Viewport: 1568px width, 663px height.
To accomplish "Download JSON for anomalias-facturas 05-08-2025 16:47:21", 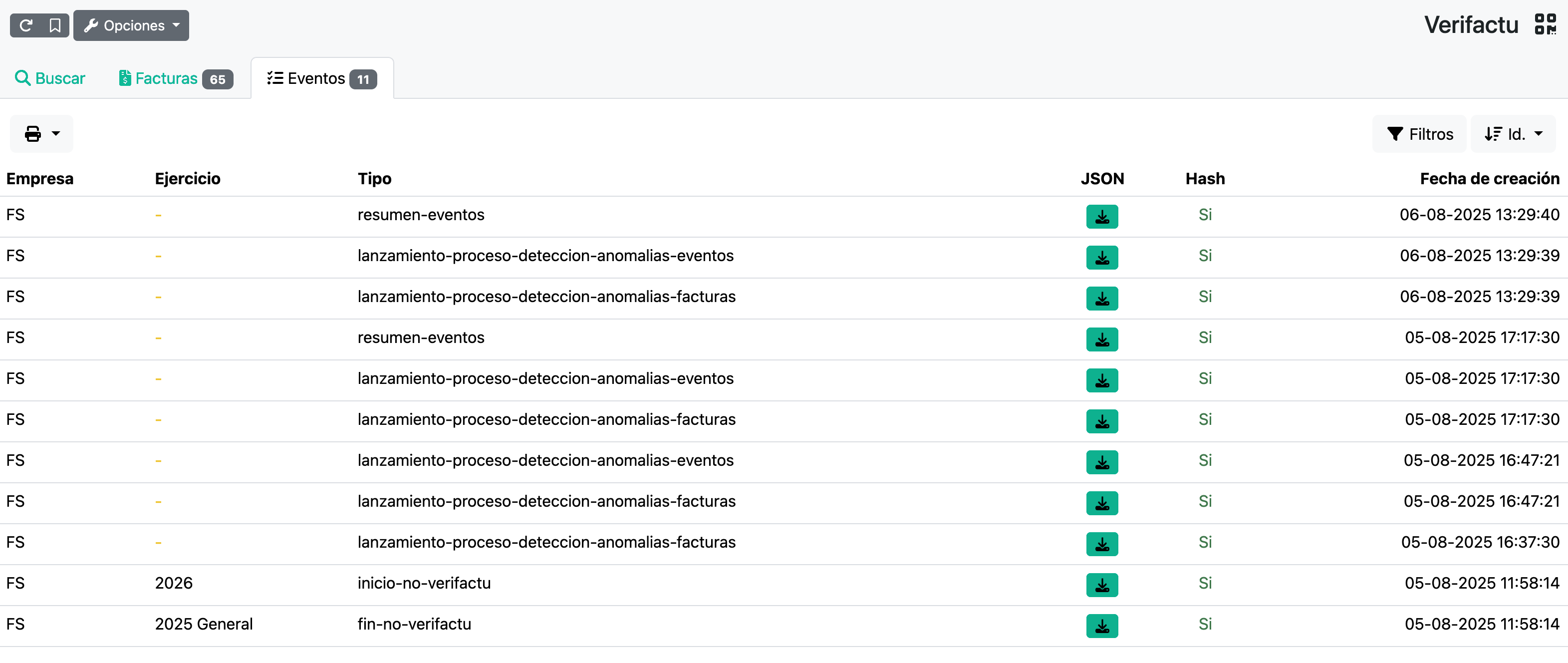I will (1102, 503).
